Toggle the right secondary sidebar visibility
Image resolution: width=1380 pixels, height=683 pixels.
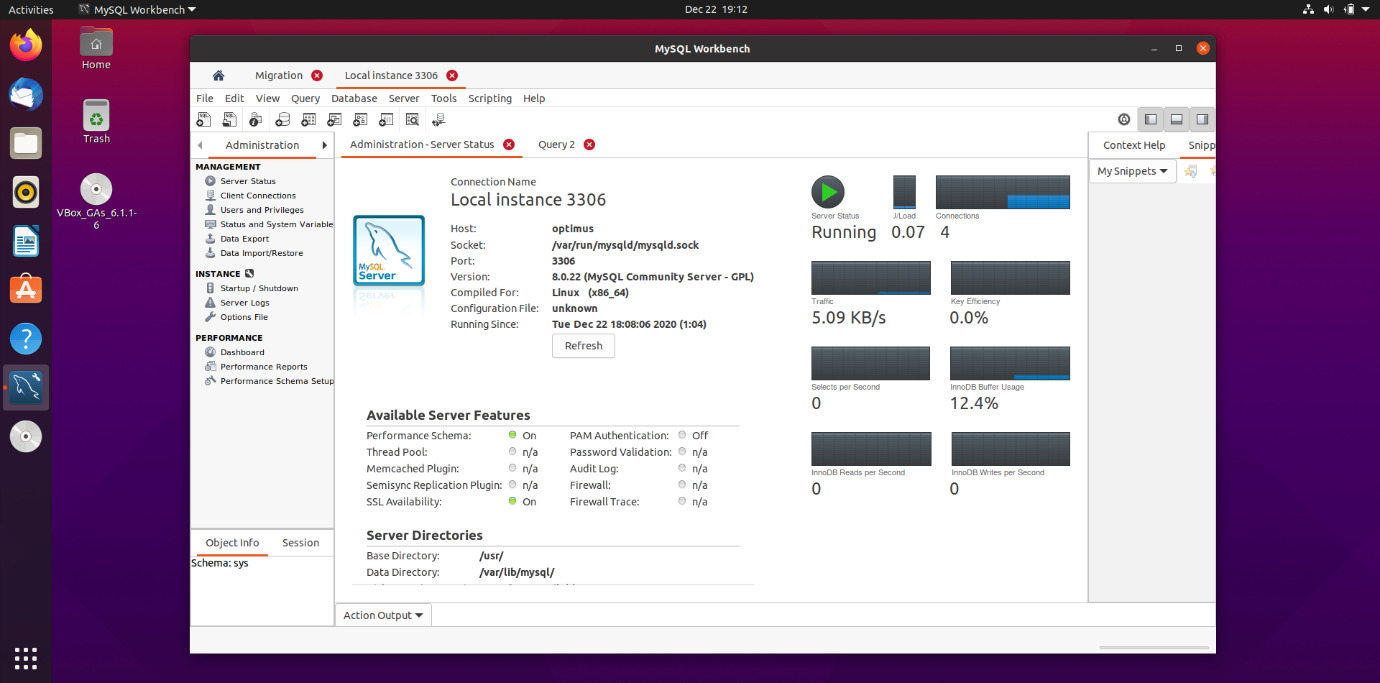(1202, 119)
